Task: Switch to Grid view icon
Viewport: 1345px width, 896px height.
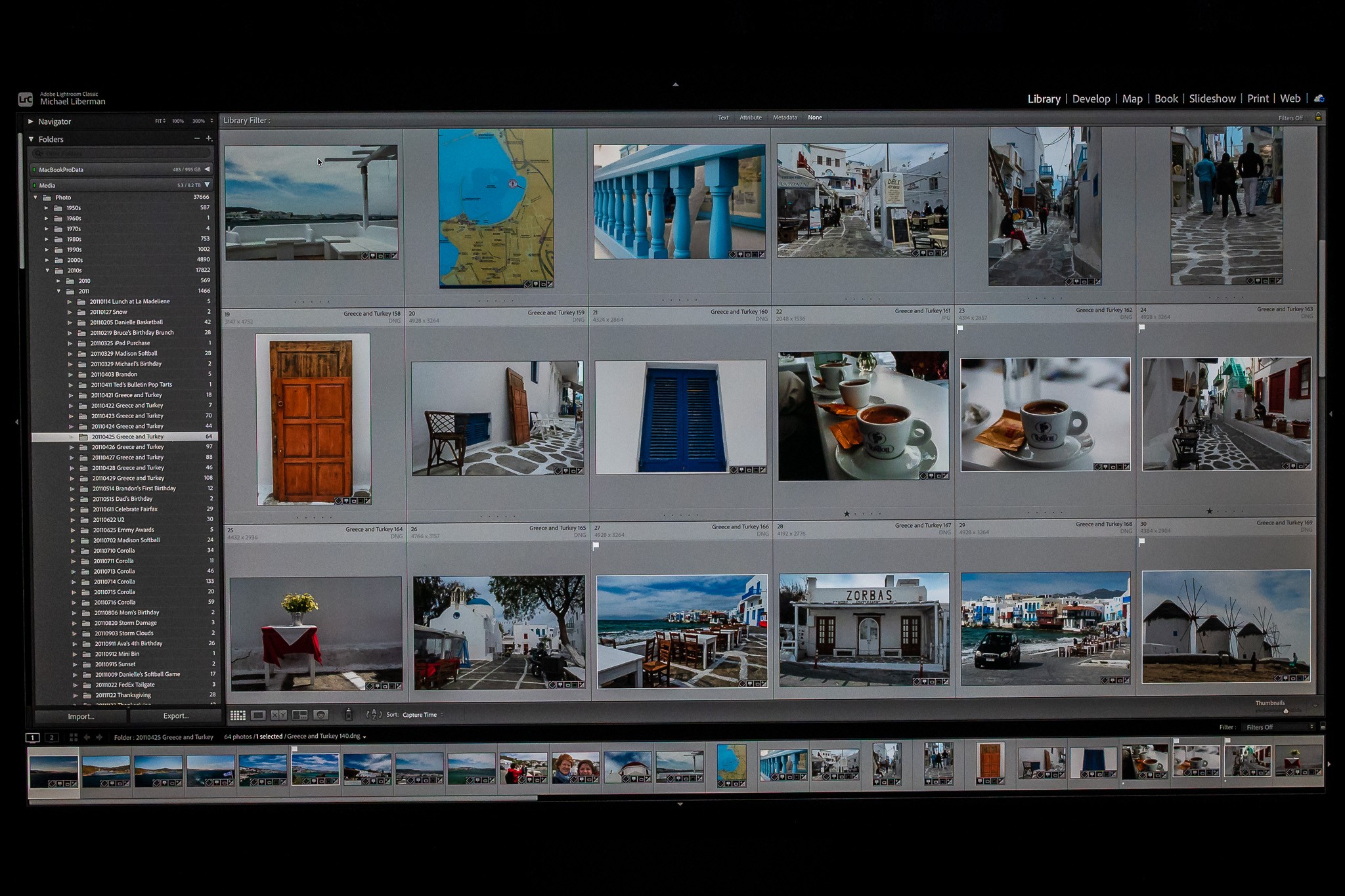Action: [x=238, y=715]
